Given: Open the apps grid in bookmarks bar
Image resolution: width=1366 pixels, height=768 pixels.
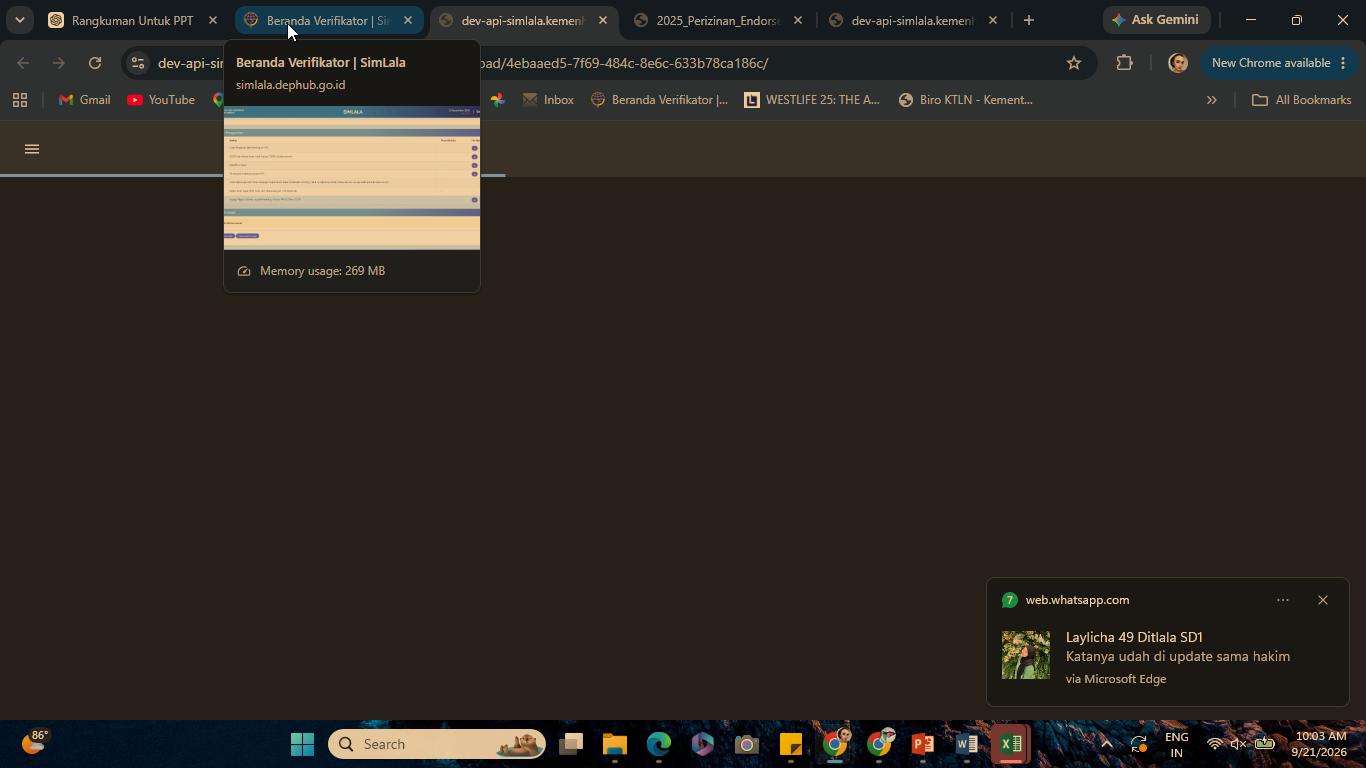Looking at the screenshot, I should [x=20, y=100].
